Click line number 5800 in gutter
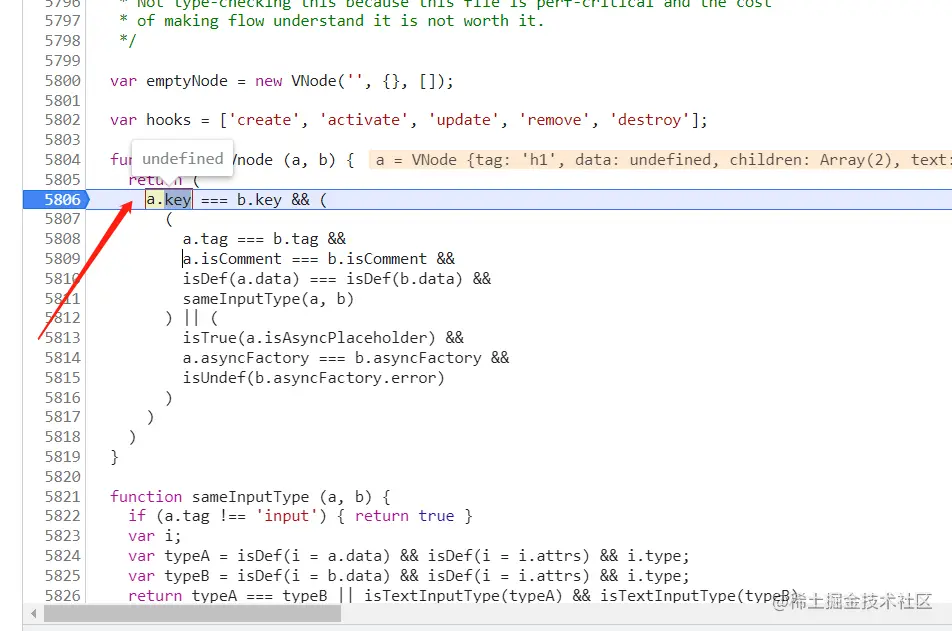 click(x=63, y=81)
